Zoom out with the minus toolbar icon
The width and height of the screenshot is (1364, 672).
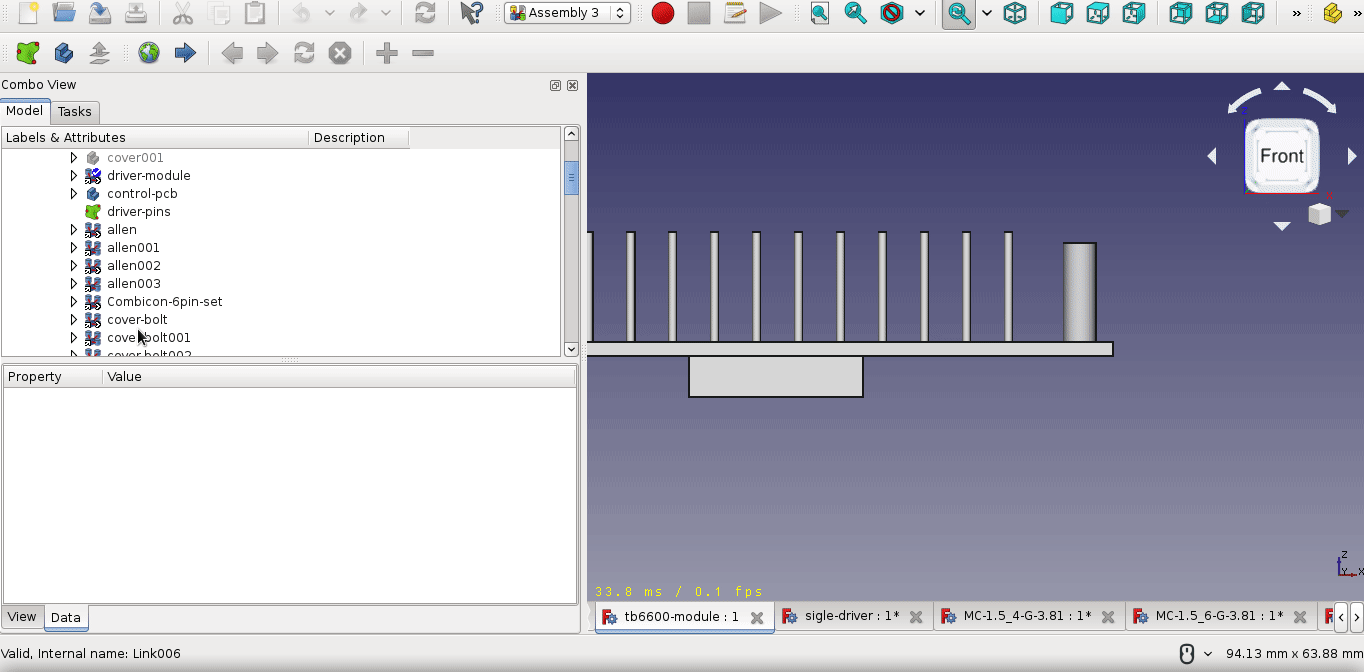point(422,52)
